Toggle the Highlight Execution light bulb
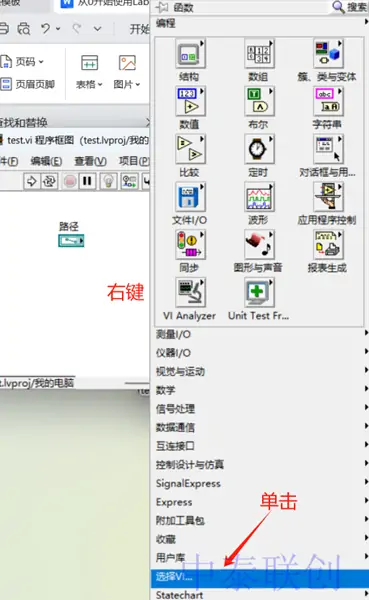369x600 pixels. tap(109, 181)
